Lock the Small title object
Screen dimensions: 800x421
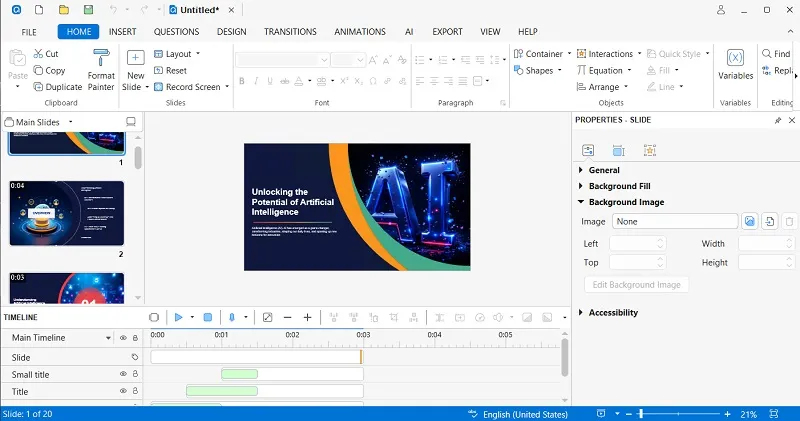[135, 374]
